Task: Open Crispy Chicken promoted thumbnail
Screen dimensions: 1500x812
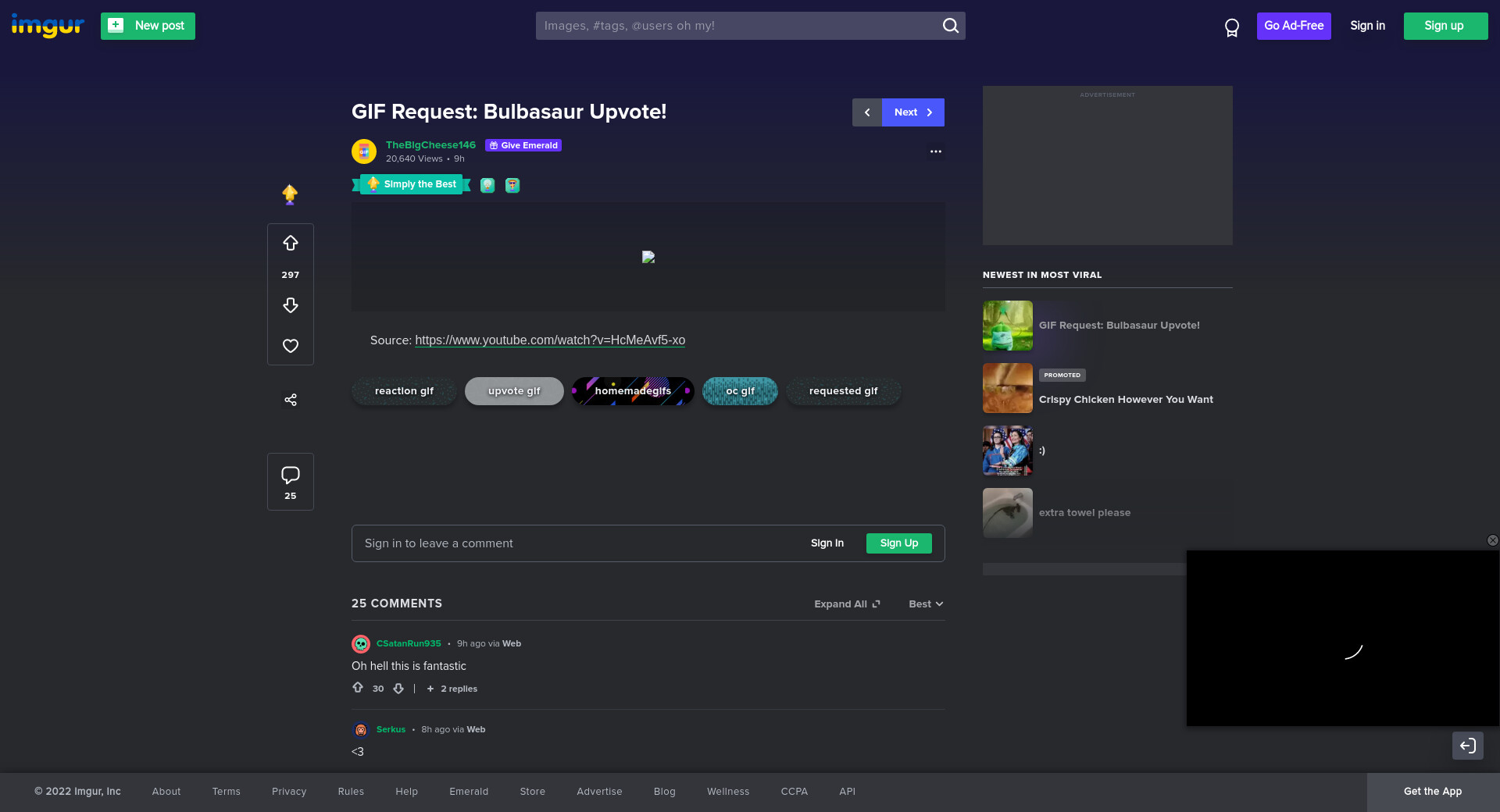Action: click(x=1008, y=388)
